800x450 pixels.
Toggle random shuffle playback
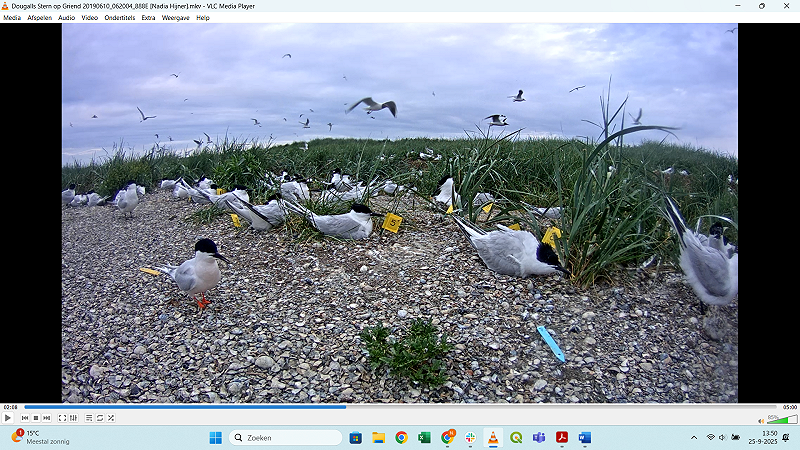point(110,418)
